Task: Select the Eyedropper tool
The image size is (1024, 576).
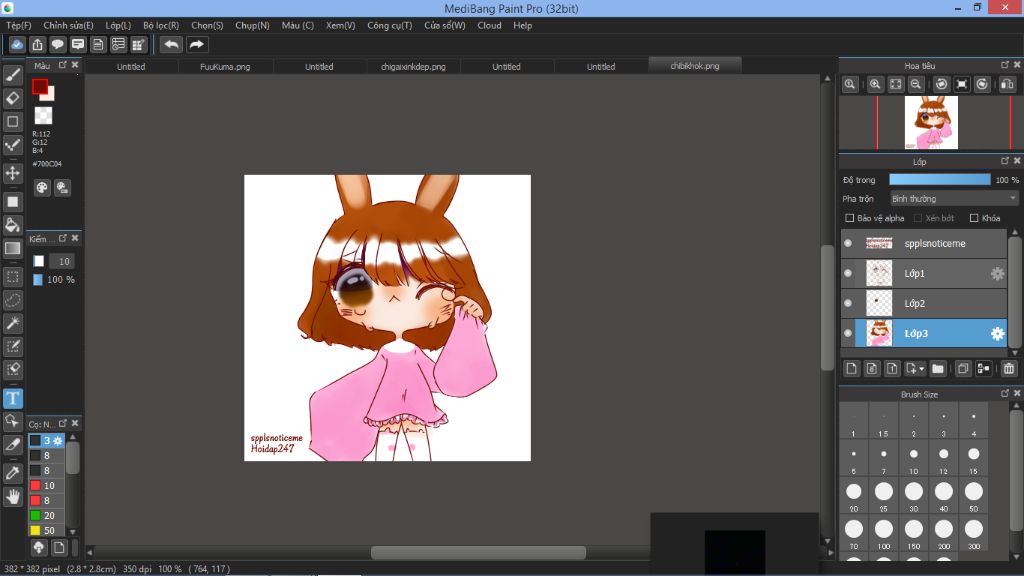Action: click(13, 472)
